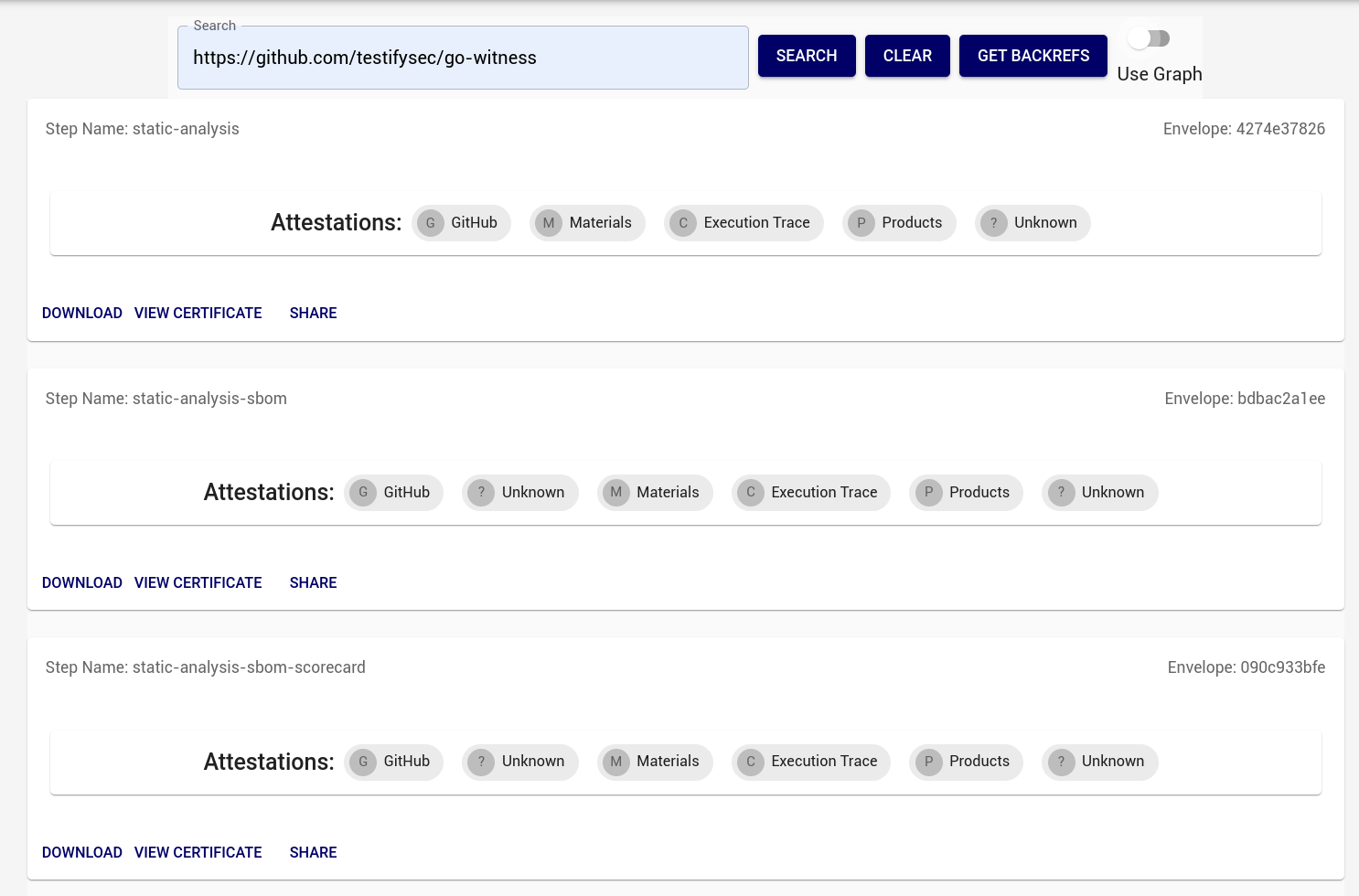This screenshot has width=1359, height=896.
Task: Open last Unknown chip in sbom-scorecard card
Action: coord(1100,762)
